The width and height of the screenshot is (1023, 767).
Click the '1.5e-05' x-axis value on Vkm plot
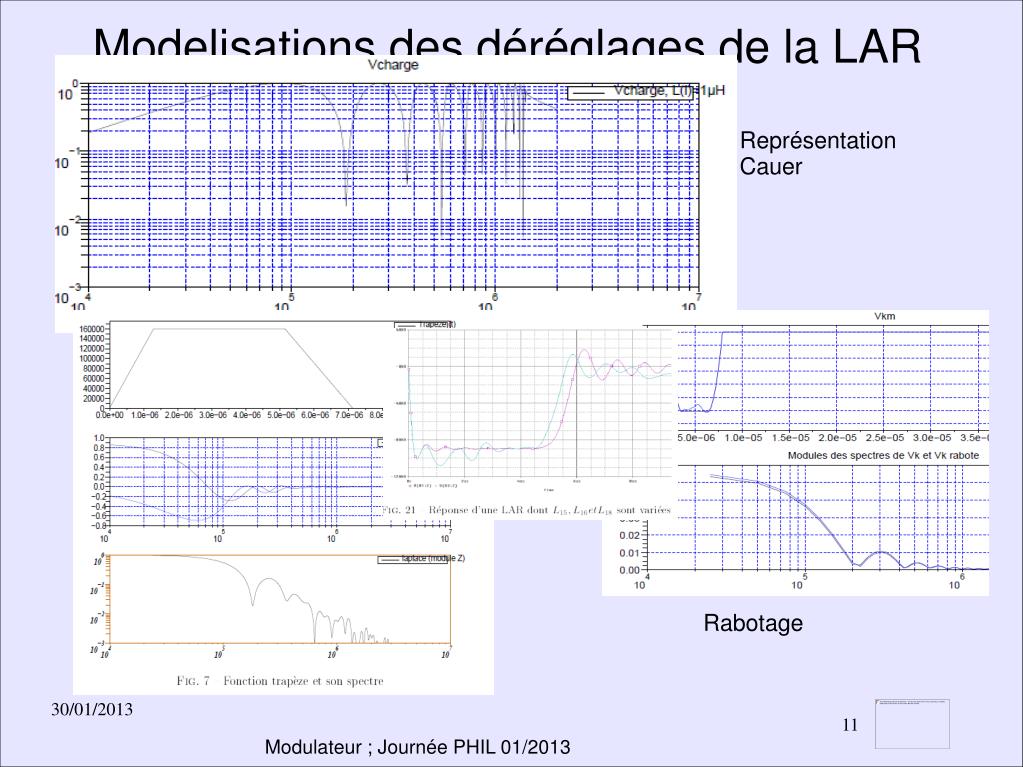coord(791,438)
